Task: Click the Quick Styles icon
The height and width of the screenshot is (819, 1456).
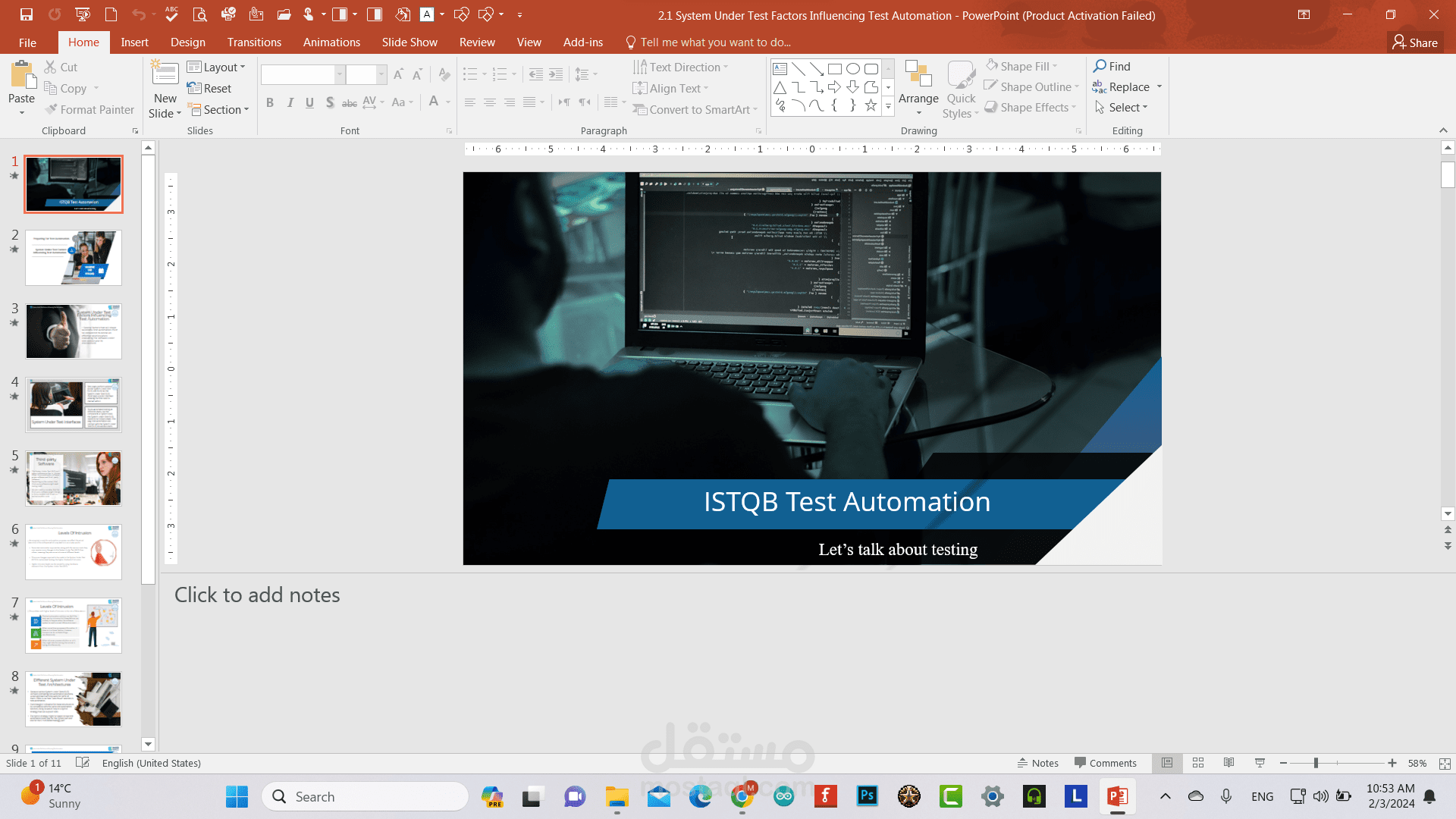Action: point(961,75)
